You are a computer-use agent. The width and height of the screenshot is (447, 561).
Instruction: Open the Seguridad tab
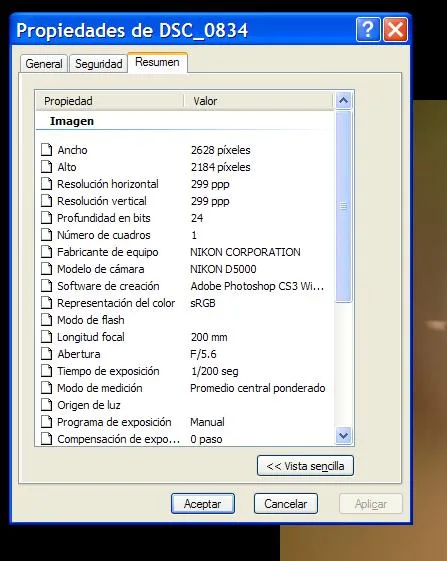(98, 64)
